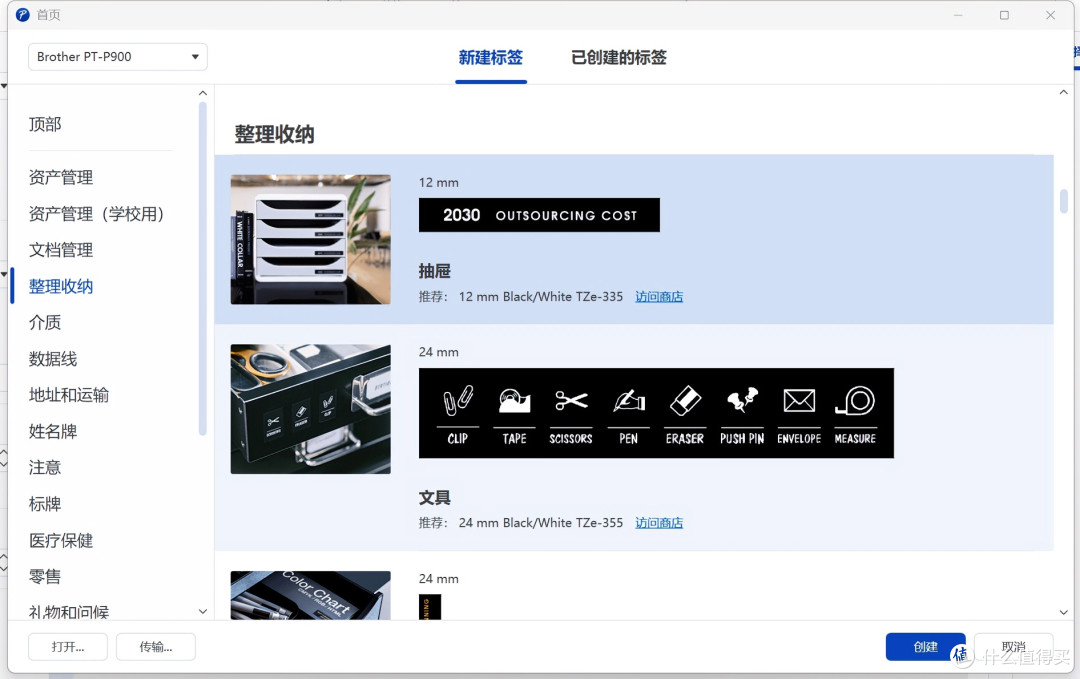This screenshot has width=1080, height=679.
Task: Select 资产管理 (学校用) category
Action: pyautogui.click(x=96, y=214)
